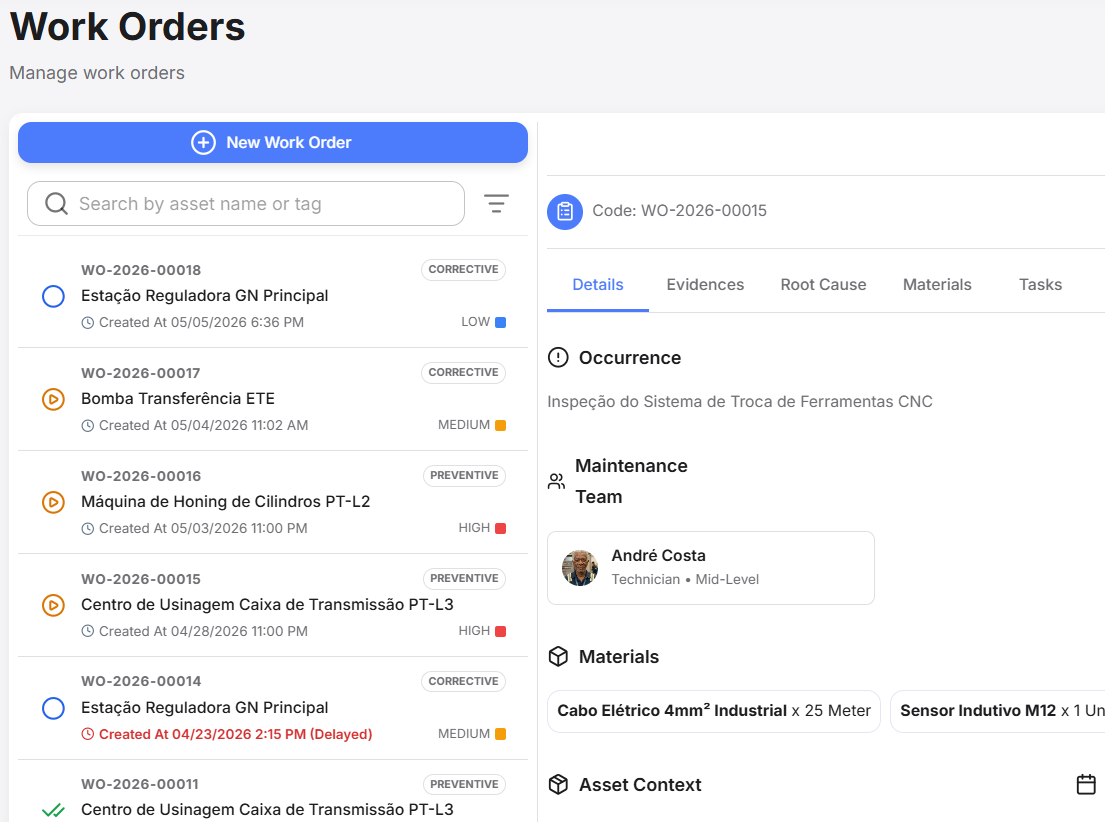Click the in-progress play icon of WO-2026-00016
The width and height of the screenshot is (1105, 822).
pos(54,502)
